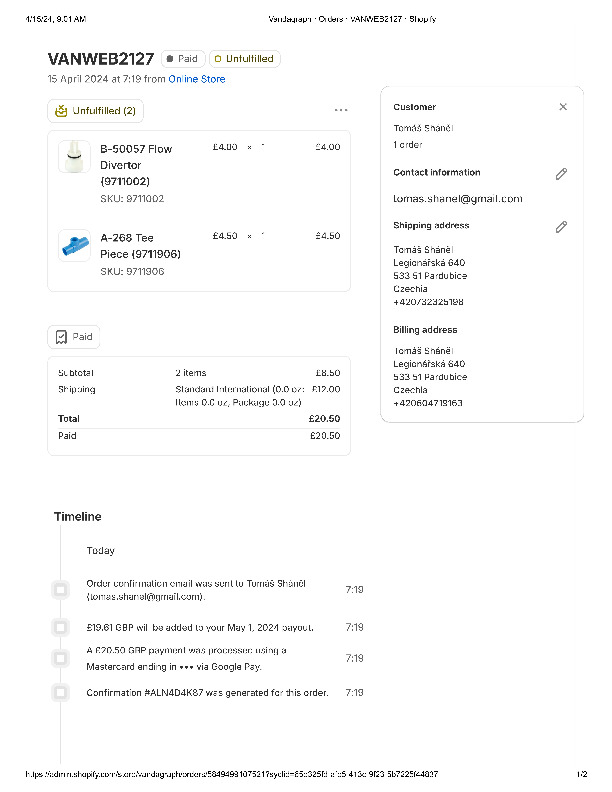
Task: Open the Online Store link
Action: 197,79
